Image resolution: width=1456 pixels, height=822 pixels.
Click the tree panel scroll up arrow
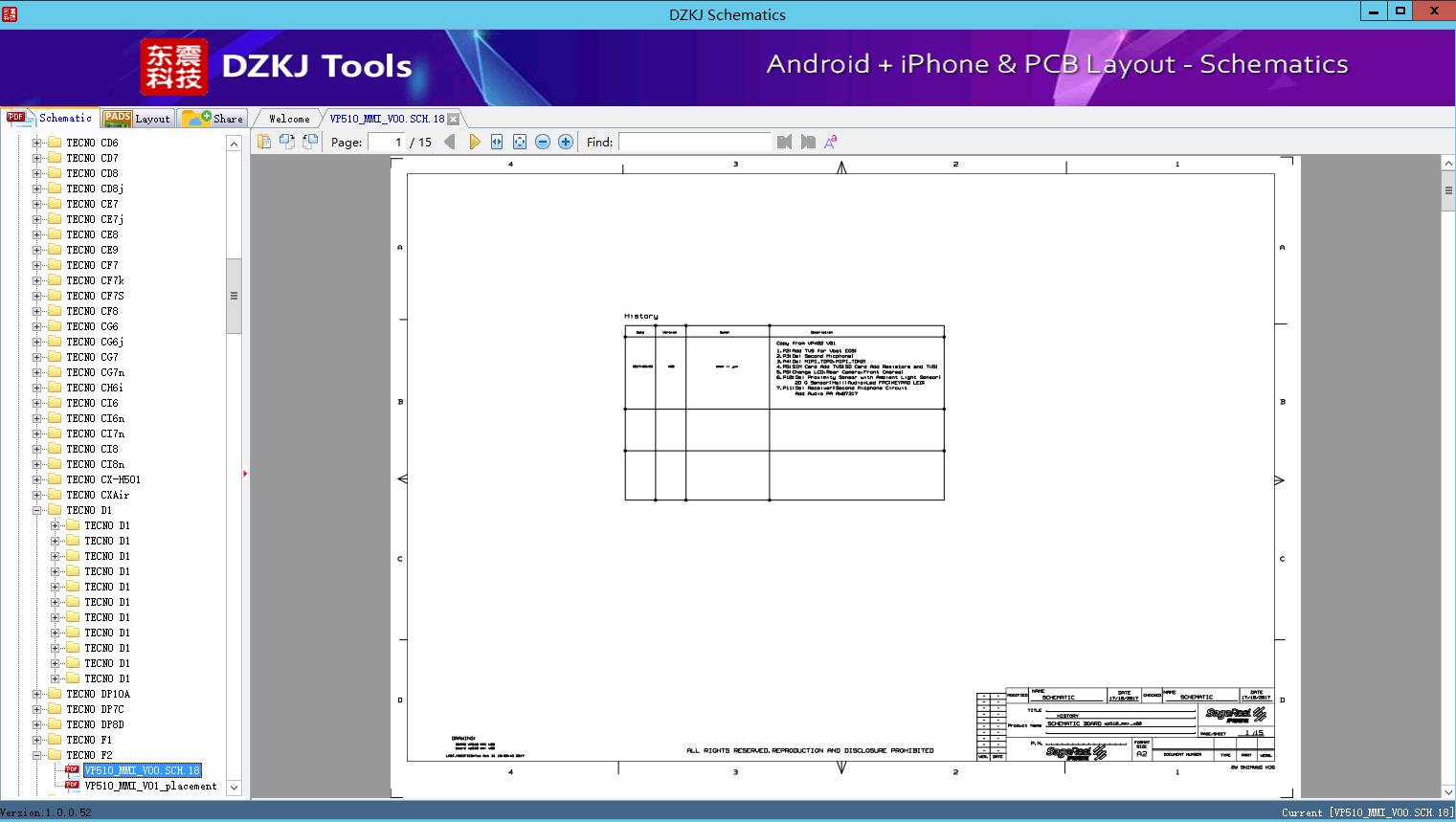coord(234,144)
